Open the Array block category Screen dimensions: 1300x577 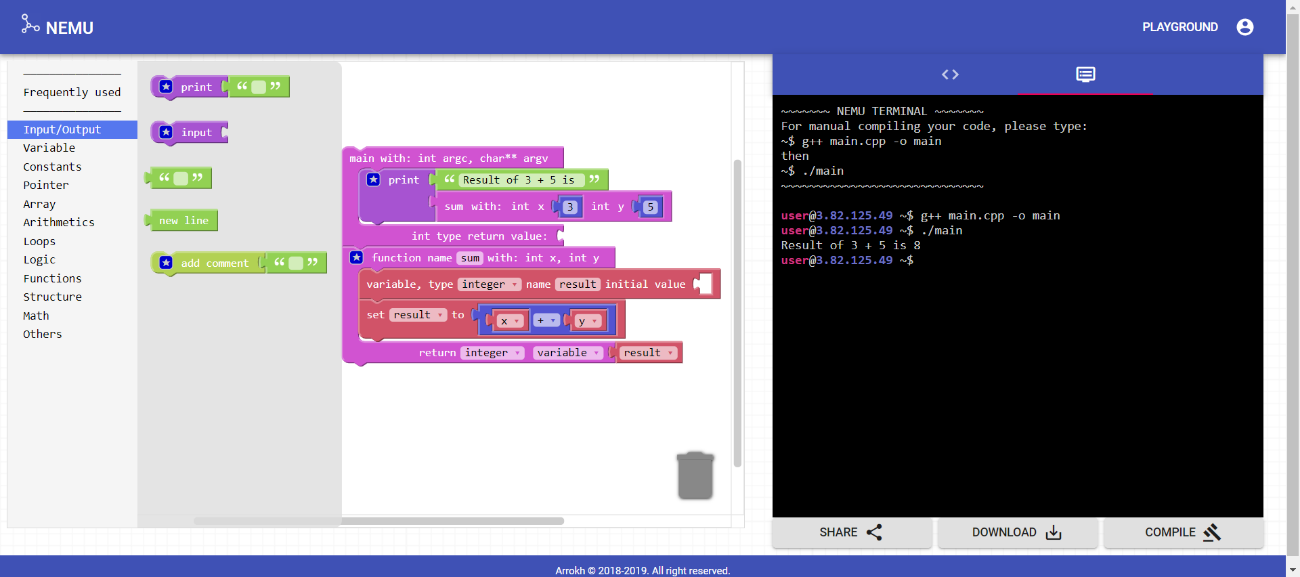click(72, 204)
